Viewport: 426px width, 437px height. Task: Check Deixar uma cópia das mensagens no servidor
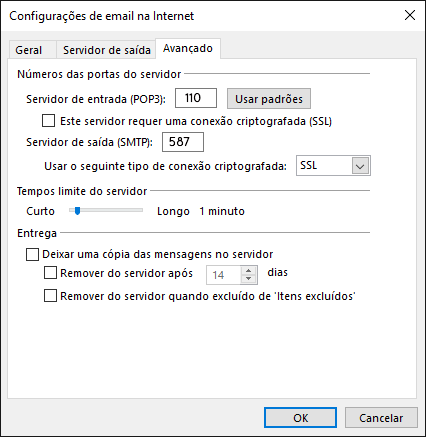[32, 254]
